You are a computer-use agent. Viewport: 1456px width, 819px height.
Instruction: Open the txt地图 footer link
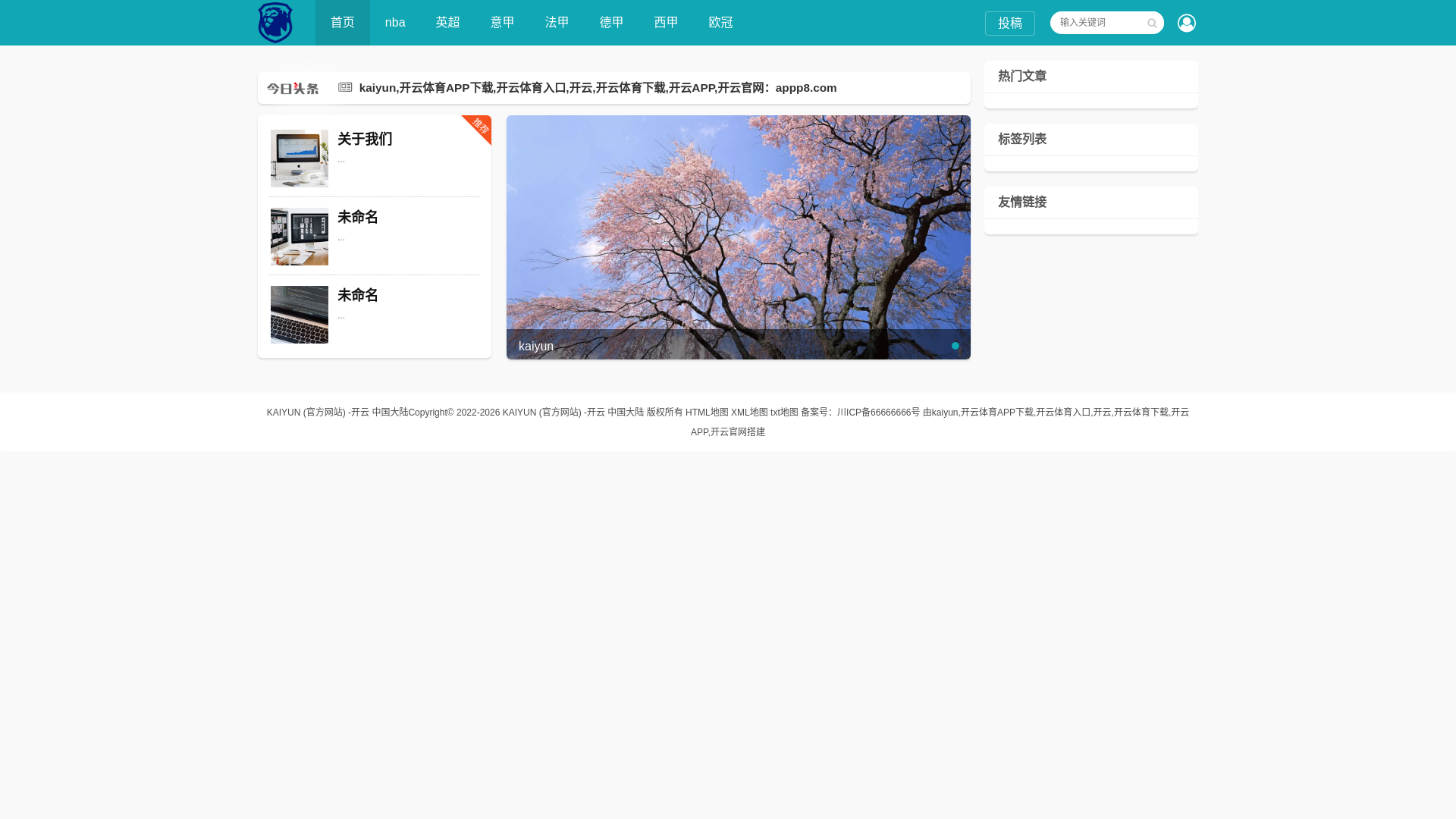[x=784, y=413]
